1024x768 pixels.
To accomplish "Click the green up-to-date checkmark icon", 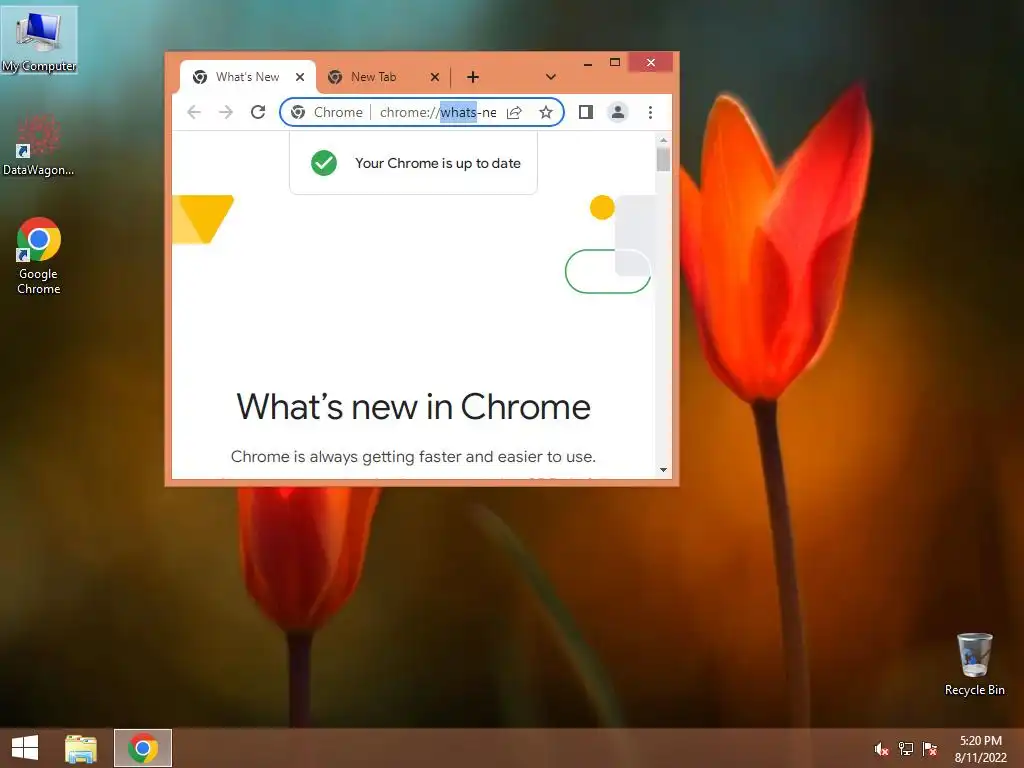I will pos(324,163).
